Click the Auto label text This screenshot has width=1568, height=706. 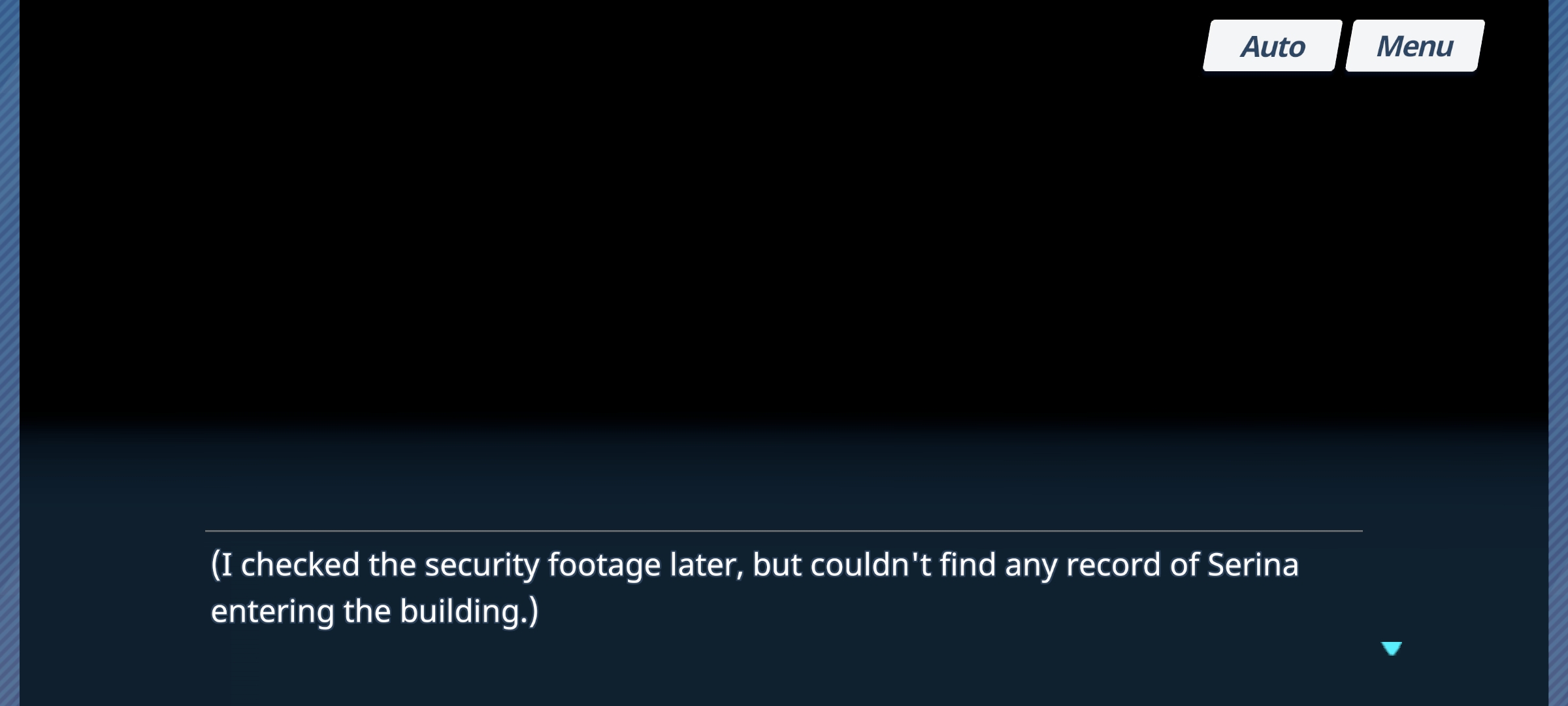coord(1273,46)
